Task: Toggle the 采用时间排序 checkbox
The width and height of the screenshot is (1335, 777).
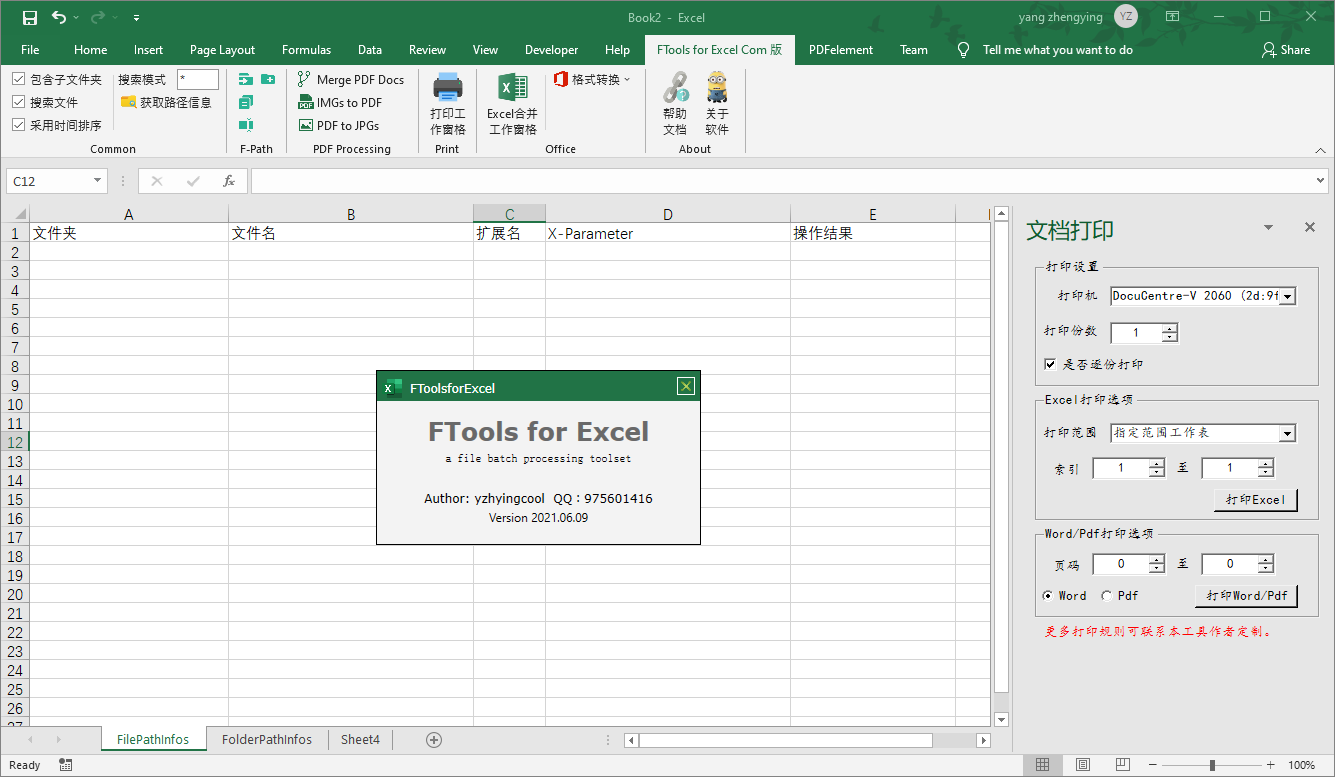Action: click(18, 125)
